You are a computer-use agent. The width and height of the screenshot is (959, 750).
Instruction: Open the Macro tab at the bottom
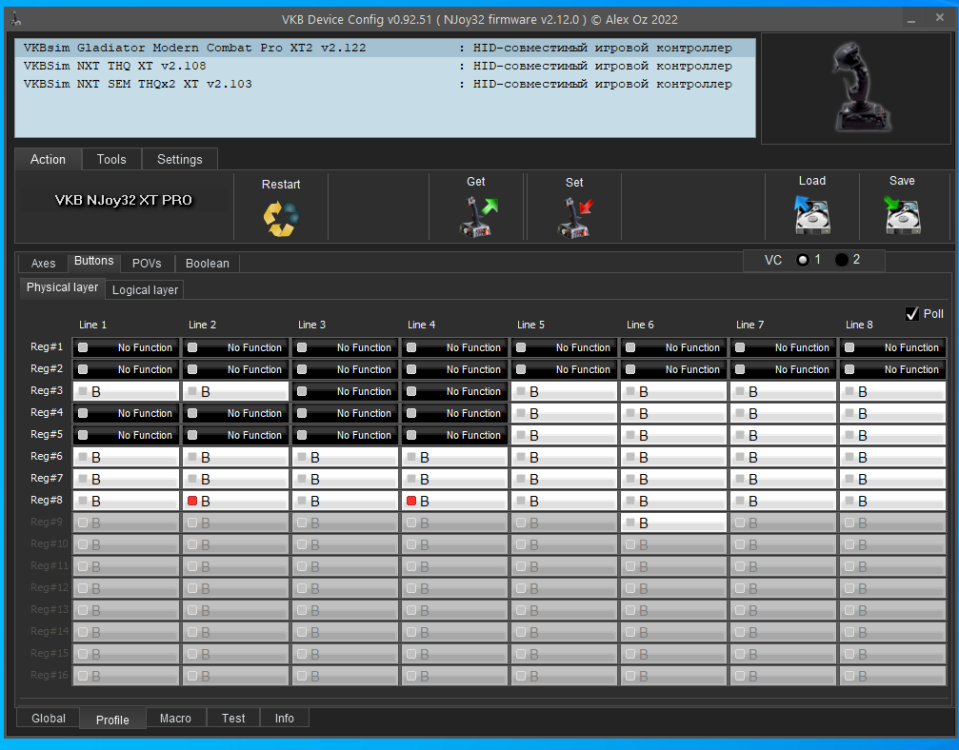pos(175,718)
